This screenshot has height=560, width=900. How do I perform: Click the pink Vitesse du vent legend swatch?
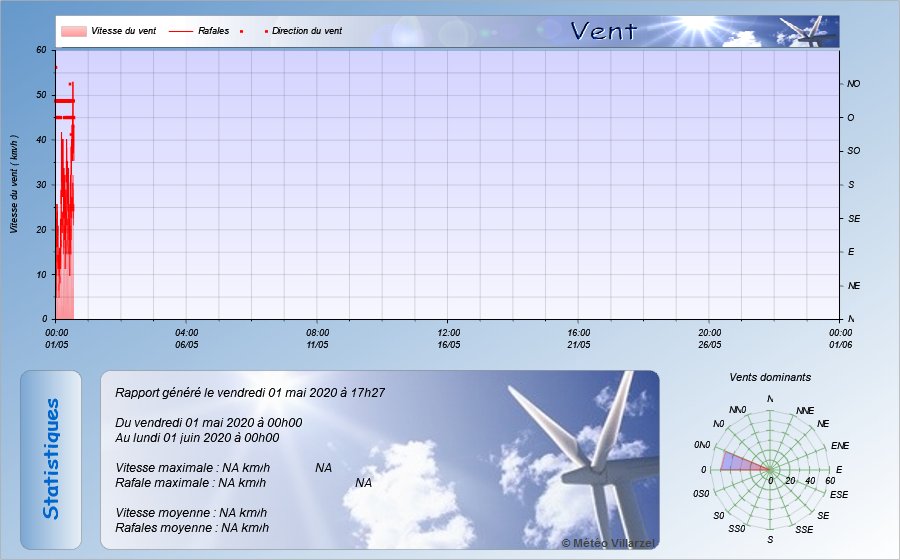[x=73, y=31]
